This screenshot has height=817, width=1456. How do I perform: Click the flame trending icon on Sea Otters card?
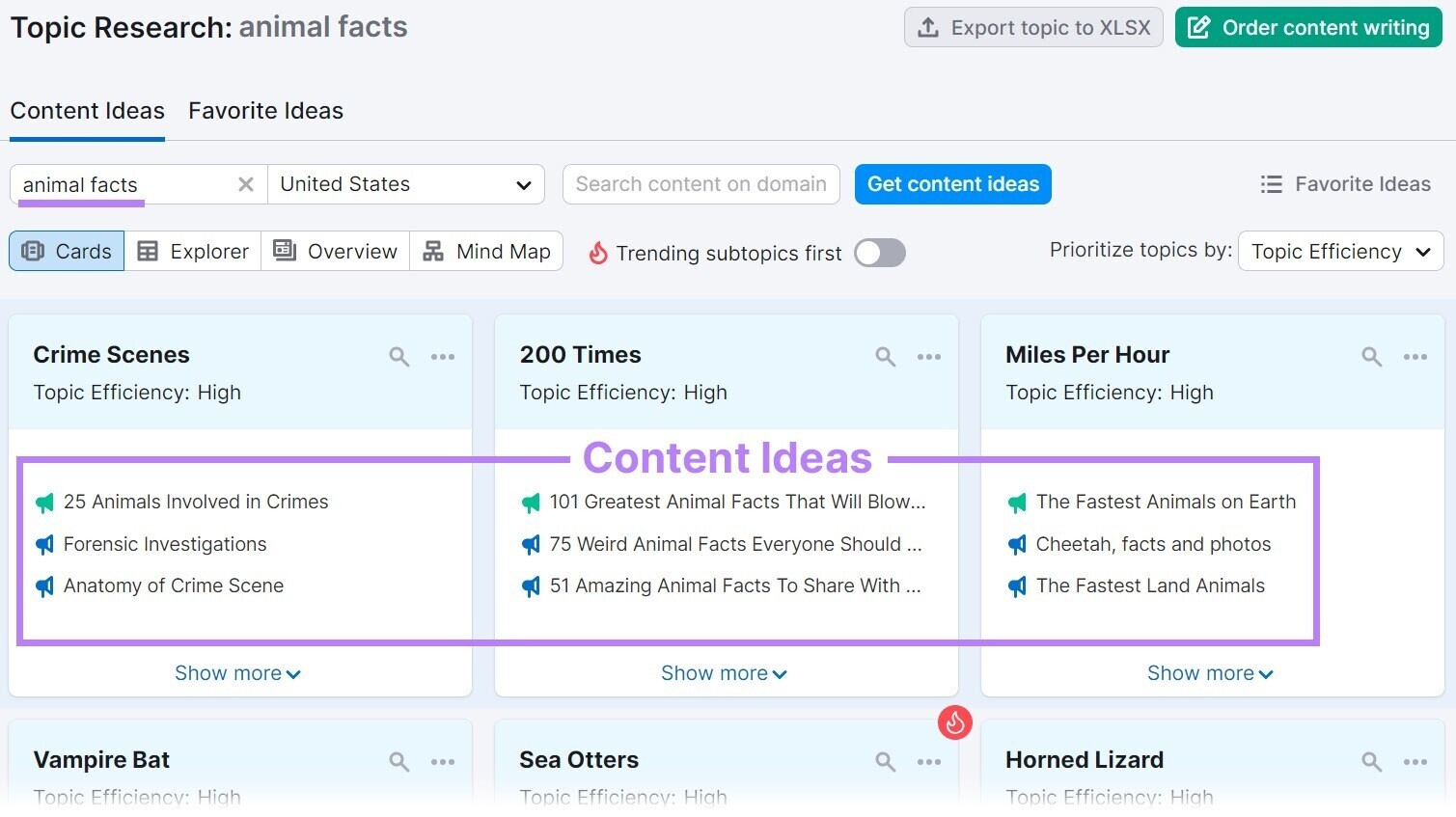click(x=955, y=722)
